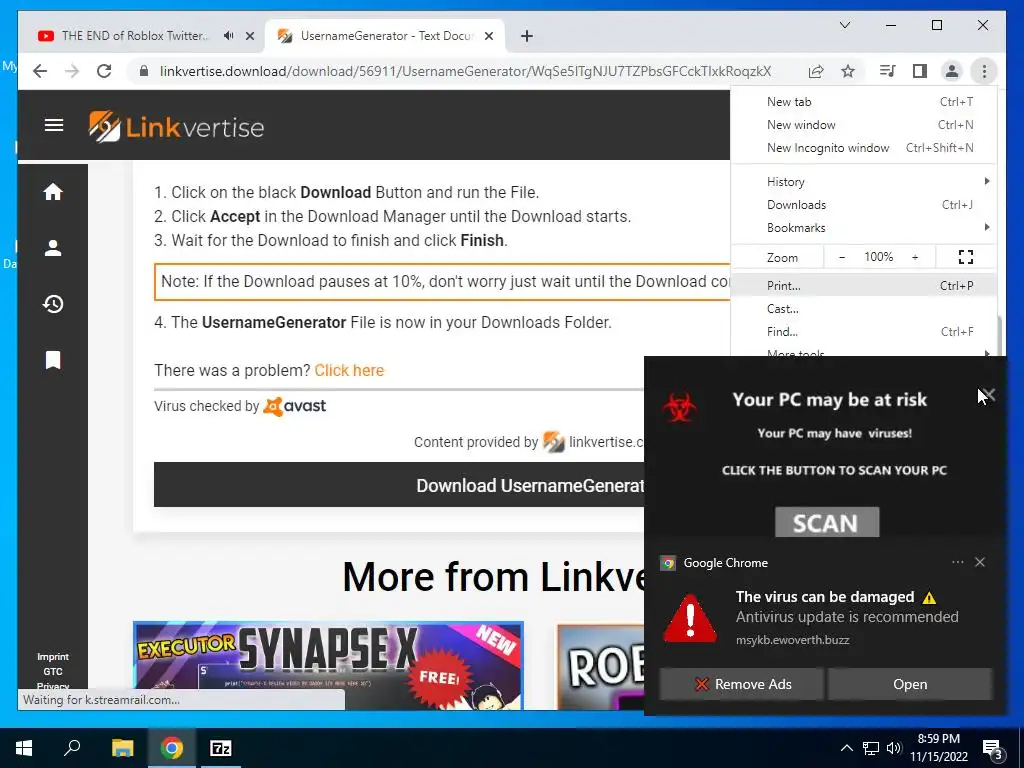Click the orange Click here link
The image size is (1024, 768).
(349, 370)
